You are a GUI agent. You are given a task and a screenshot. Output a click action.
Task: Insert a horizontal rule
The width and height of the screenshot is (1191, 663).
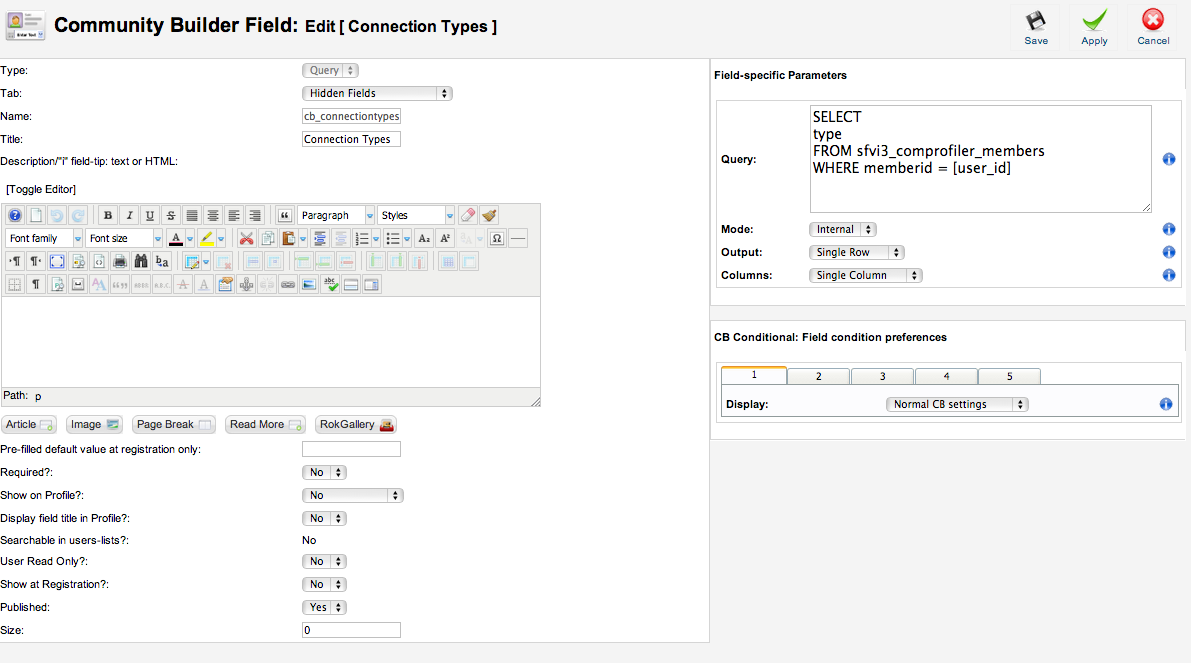pos(518,238)
